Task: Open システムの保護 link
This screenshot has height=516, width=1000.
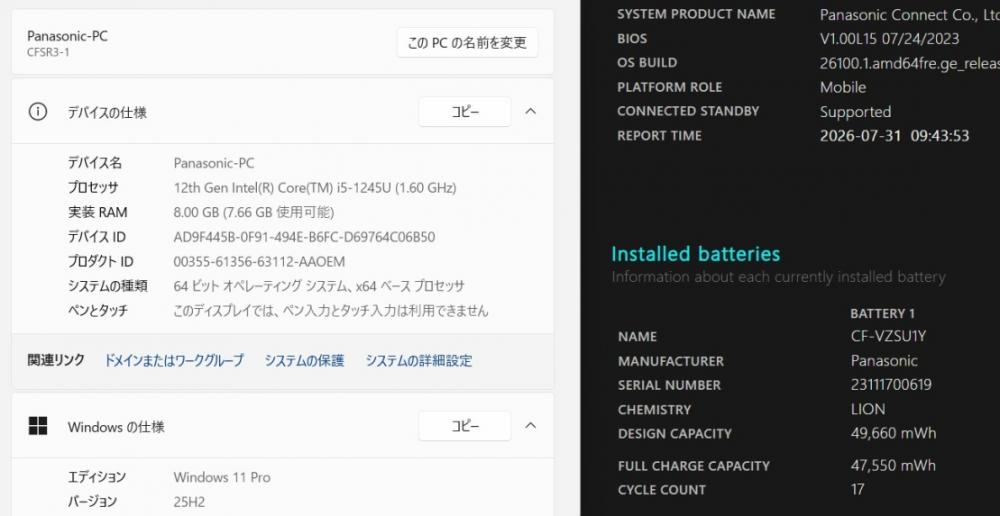Action: tap(304, 360)
